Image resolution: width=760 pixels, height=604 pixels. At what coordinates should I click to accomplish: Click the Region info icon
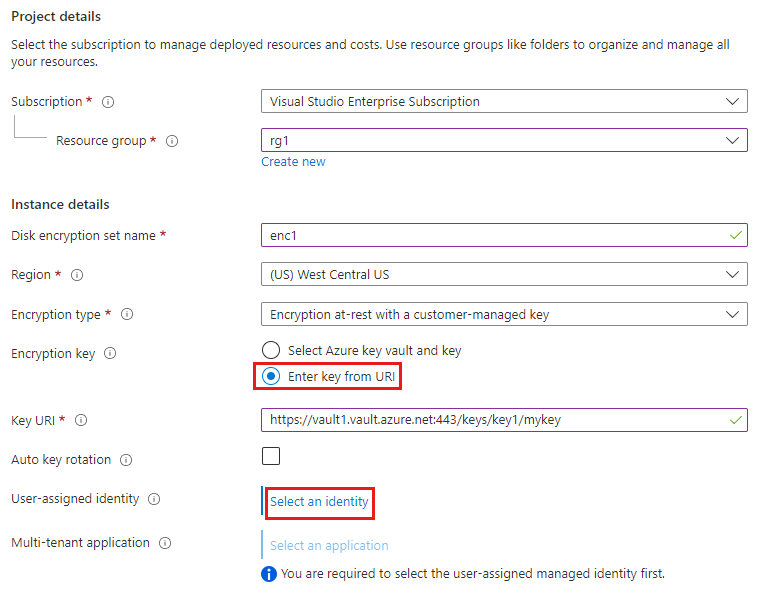pyautogui.click(x=77, y=275)
